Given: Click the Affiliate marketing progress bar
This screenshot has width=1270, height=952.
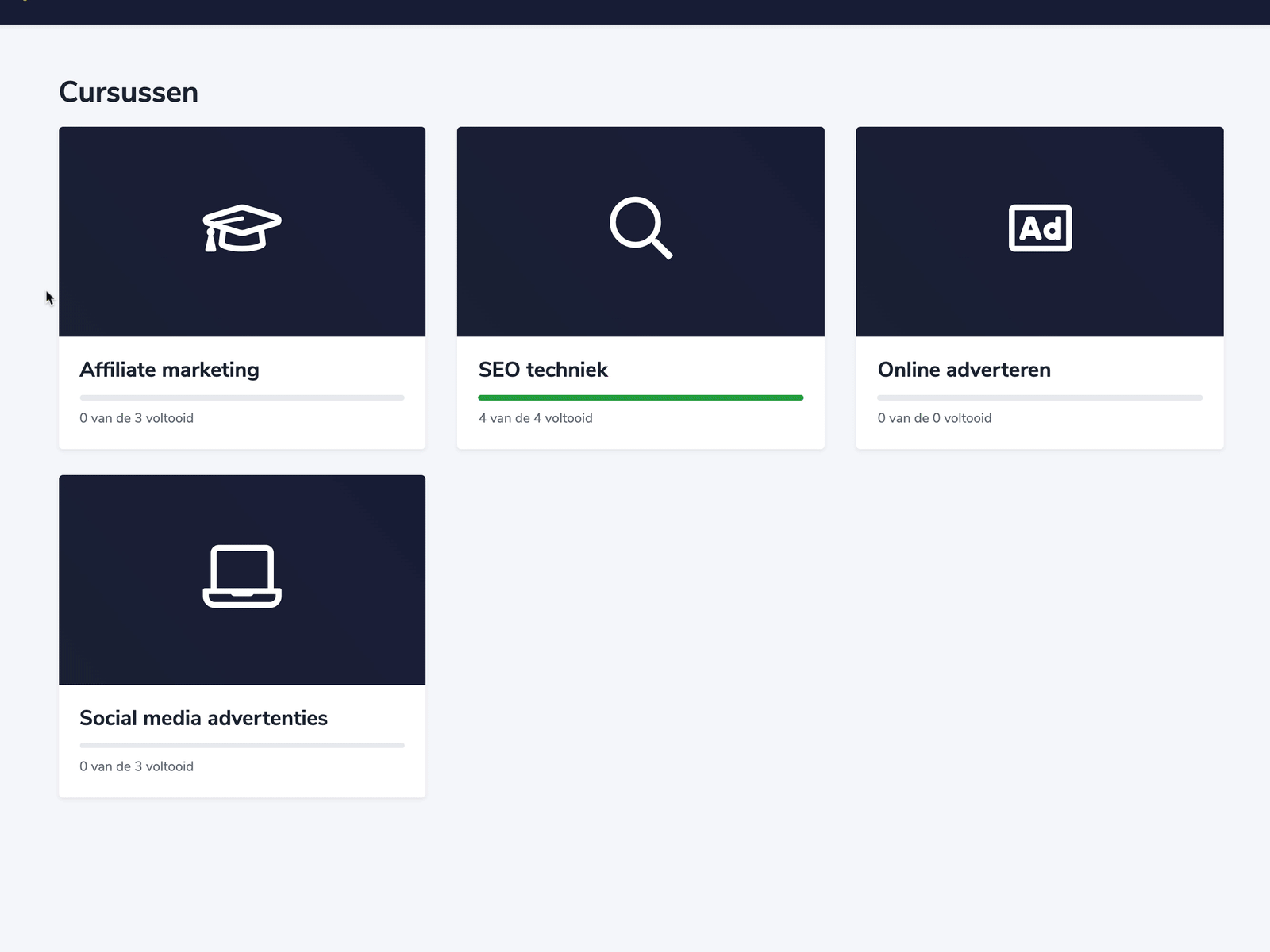Looking at the screenshot, I should [242, 397].
